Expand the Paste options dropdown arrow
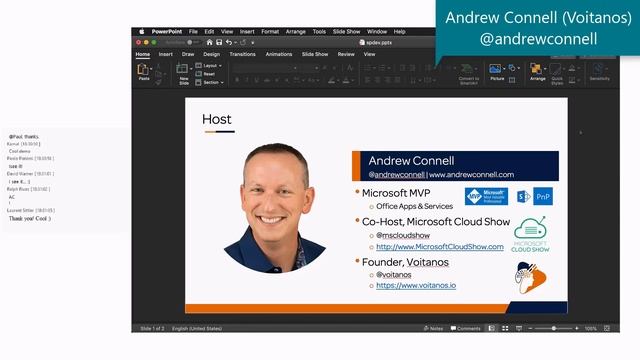Viewport: 640px width, 360px height. tap(151, 69)
